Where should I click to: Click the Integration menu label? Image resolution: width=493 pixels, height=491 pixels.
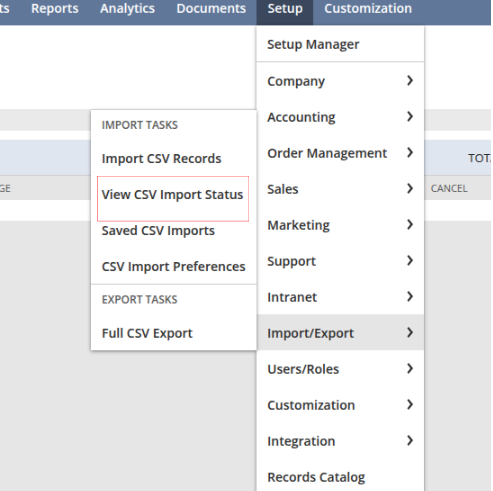tap(301, 441)
